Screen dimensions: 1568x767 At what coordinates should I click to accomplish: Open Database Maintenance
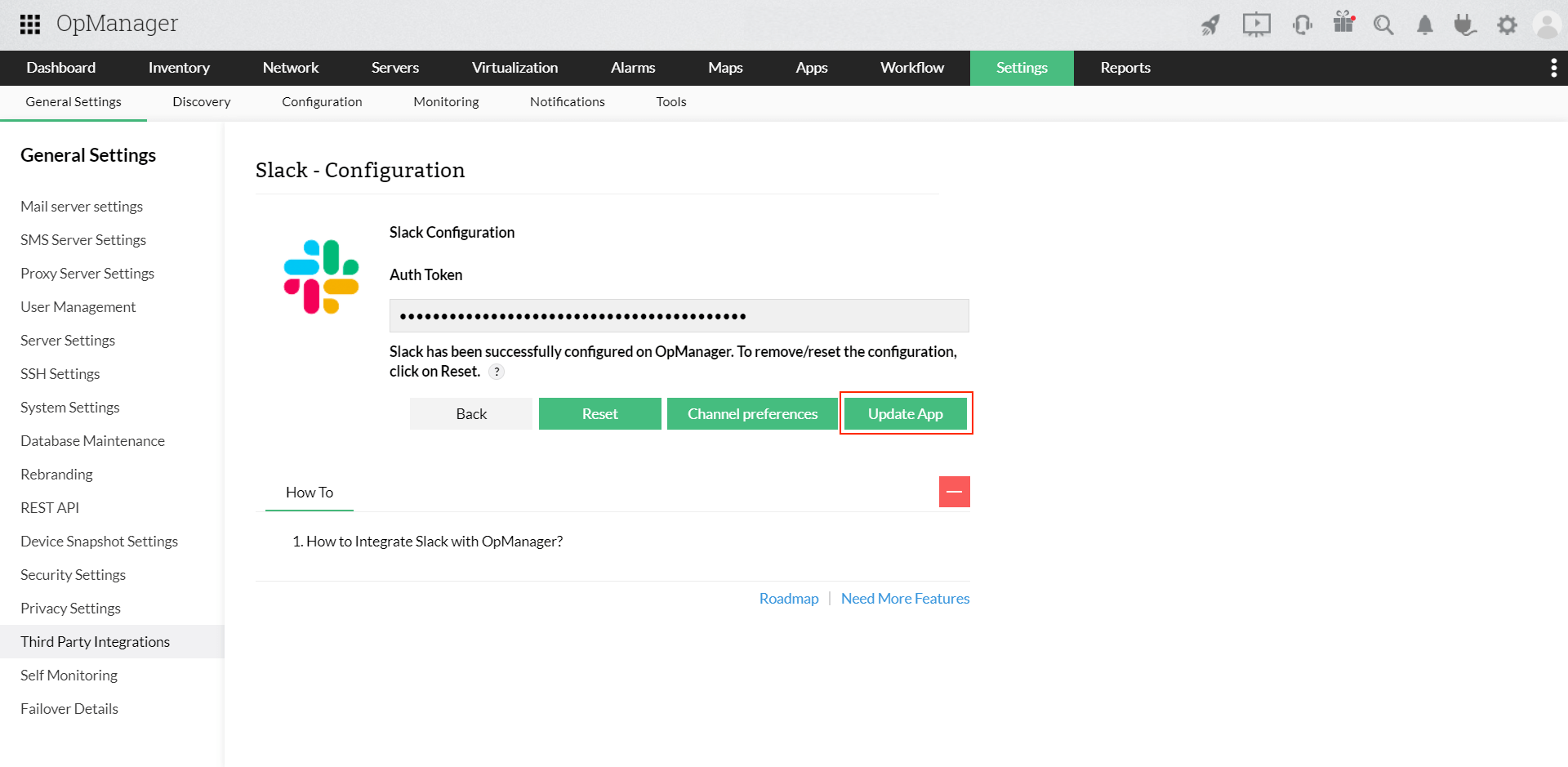tap(93, 441)
